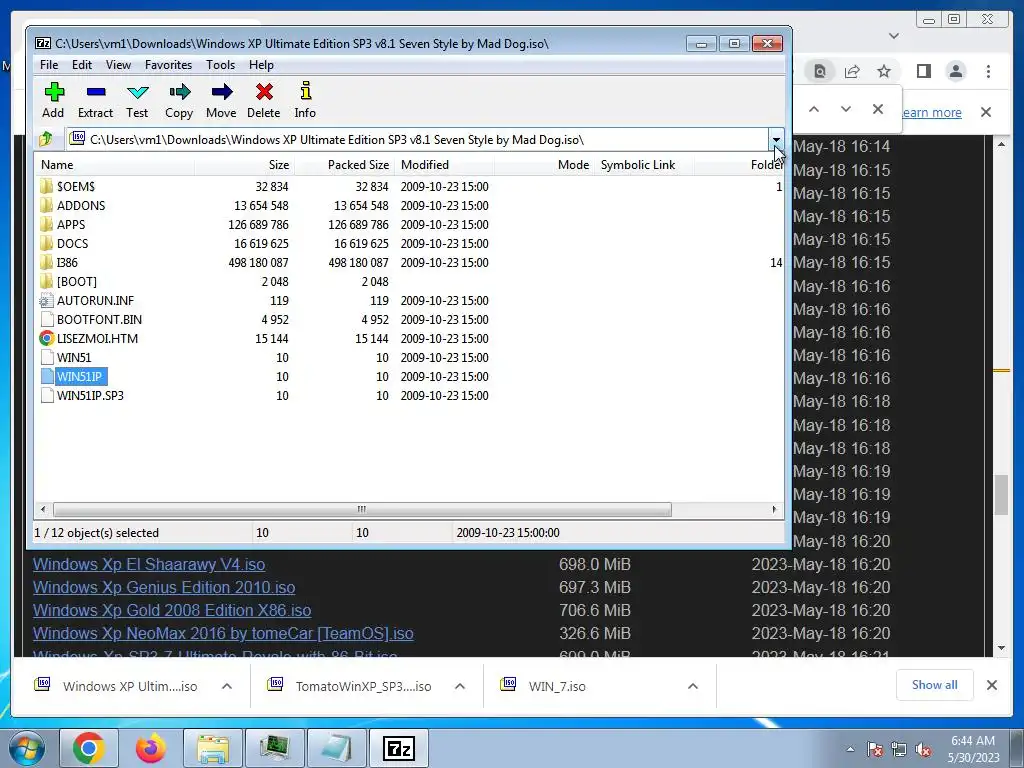The image size is (1024, 768).
Task: Close the Chrome find bar
Action: [878, 109]
